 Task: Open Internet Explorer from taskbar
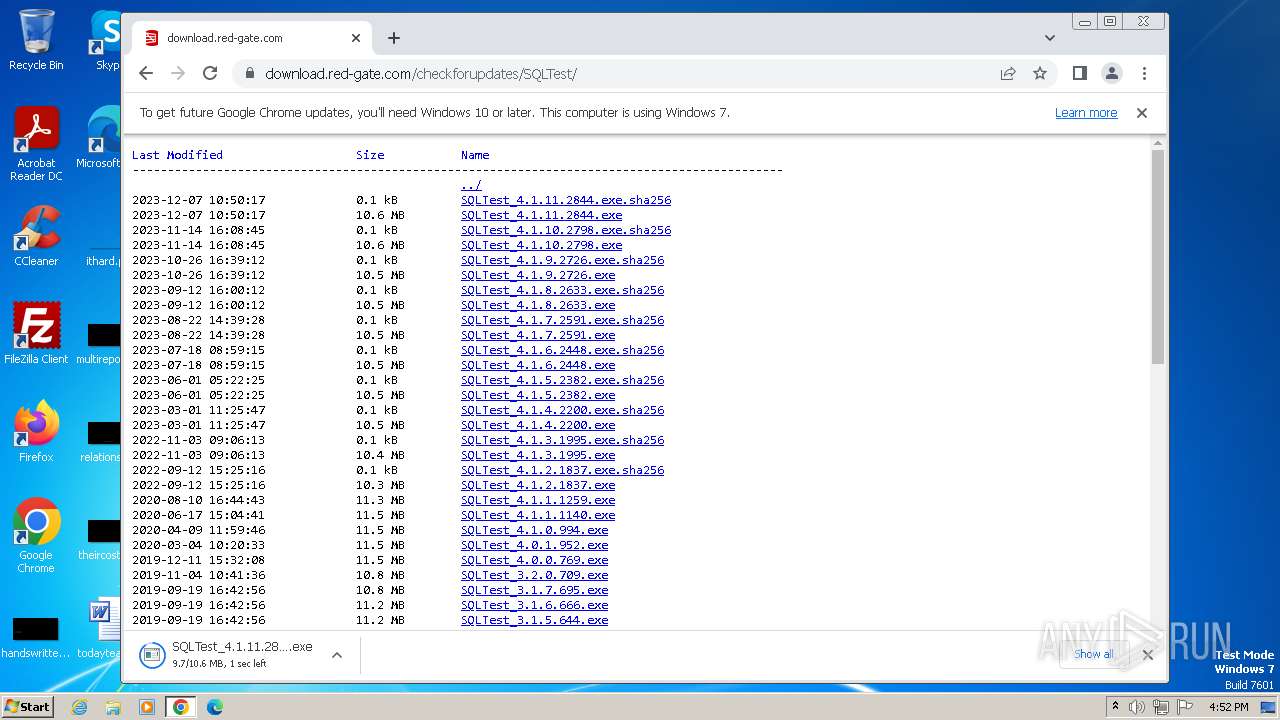click(x=79, y=707)
